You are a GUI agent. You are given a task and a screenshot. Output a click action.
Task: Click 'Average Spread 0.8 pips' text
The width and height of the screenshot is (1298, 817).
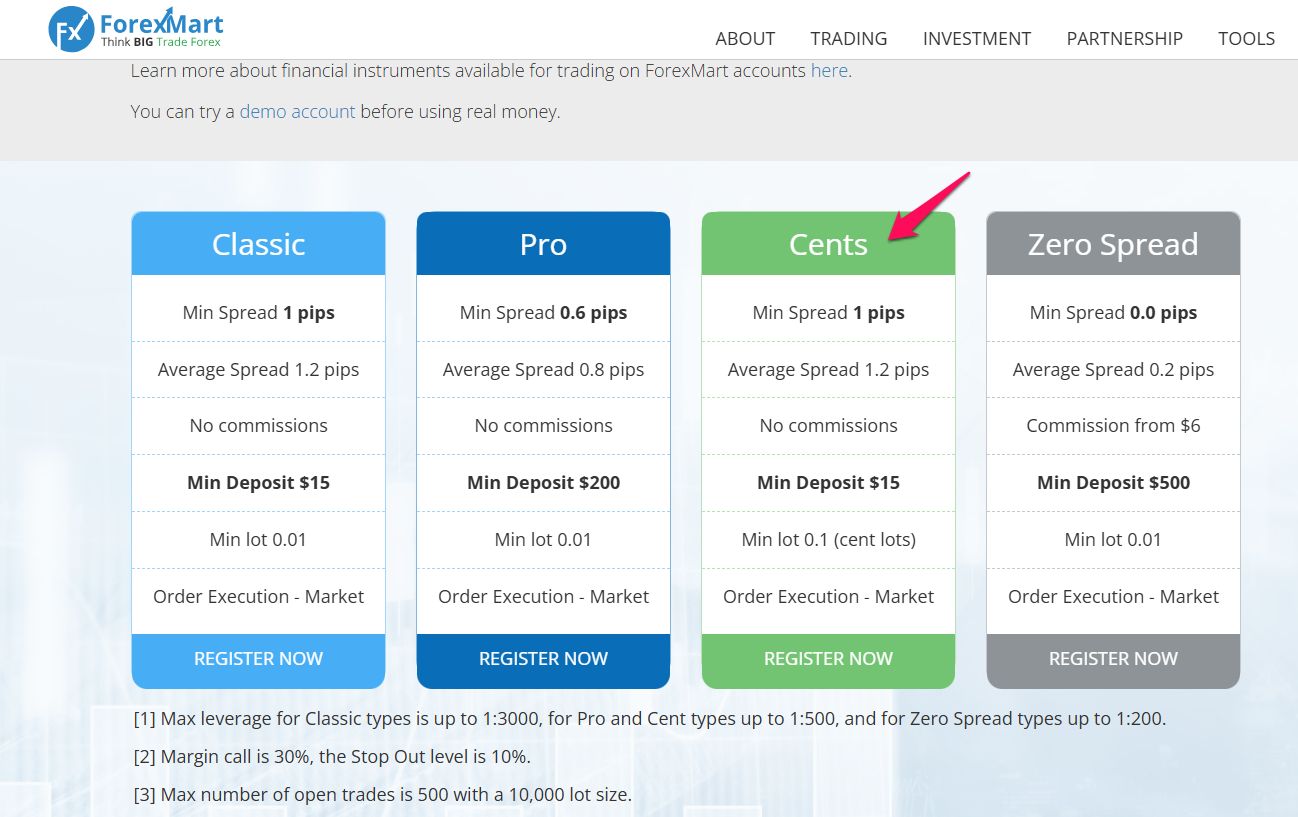pyautogui.click(x=543, y=370)
